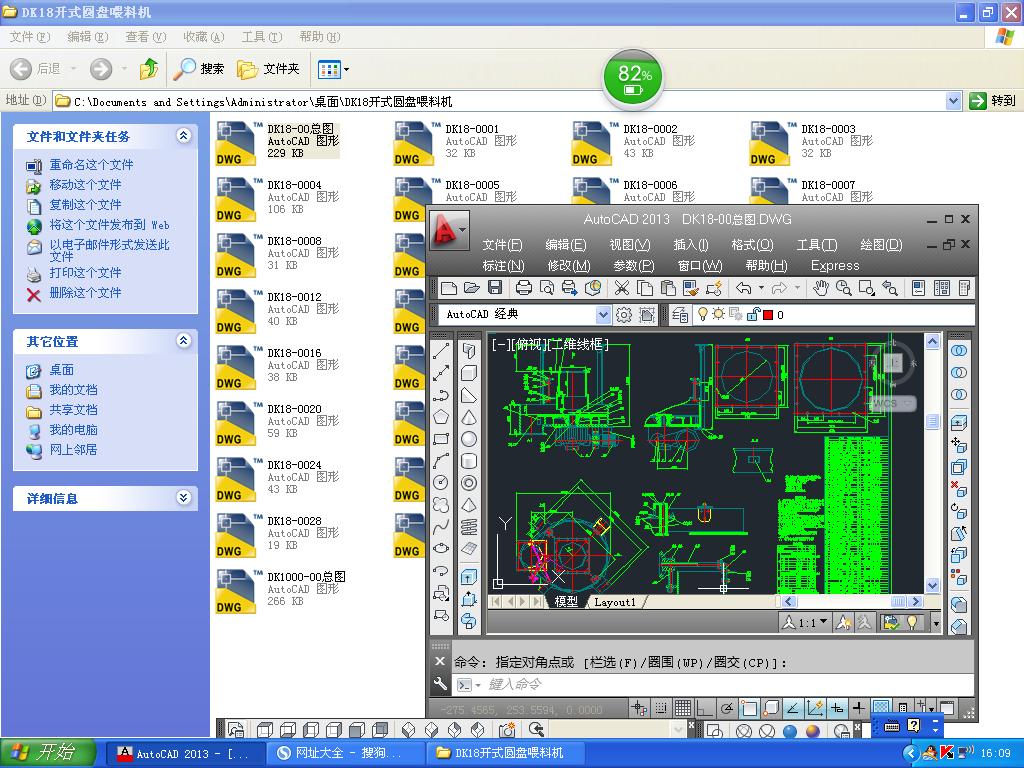This screenshot has height=768, width=1024.
Task: Click the Undo arrow icon
Action: click(x=743, y=288)
